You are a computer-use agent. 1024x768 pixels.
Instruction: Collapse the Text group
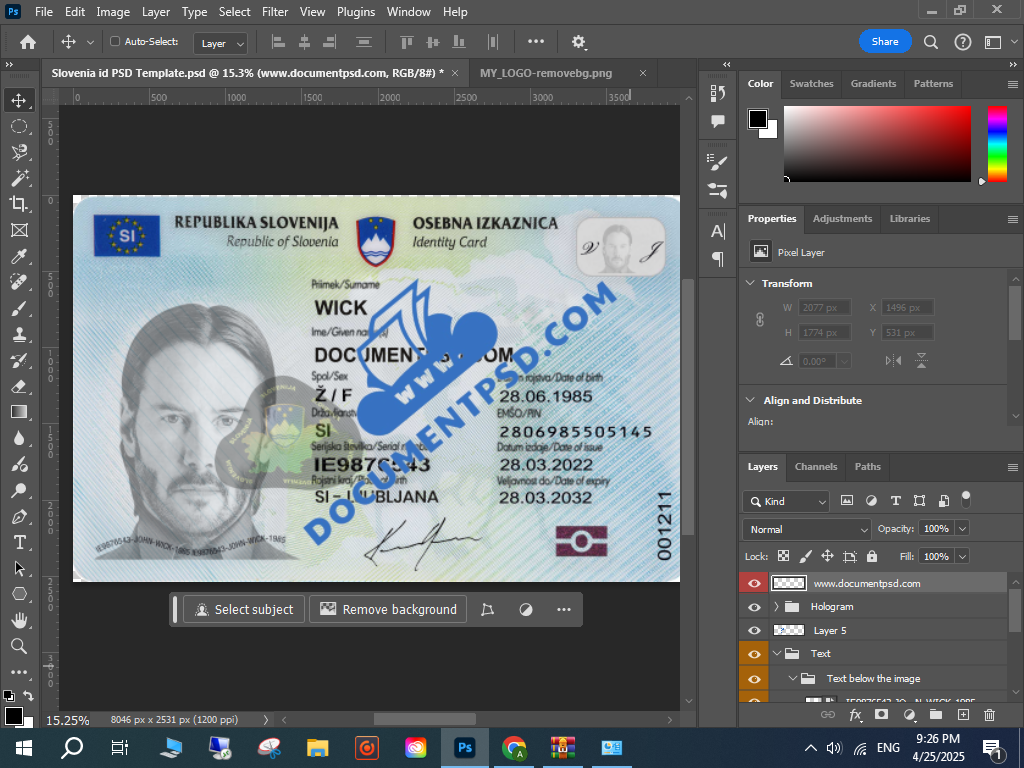776,654
